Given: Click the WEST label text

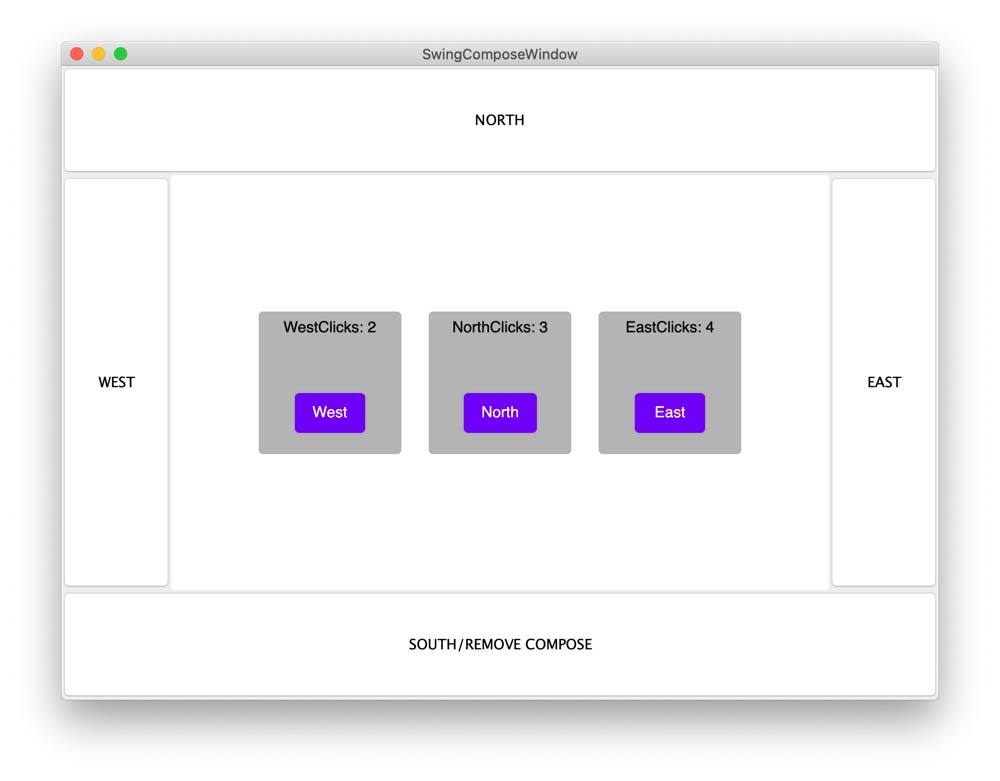Looking at the screenshot, I should click(x=116, y=382).
